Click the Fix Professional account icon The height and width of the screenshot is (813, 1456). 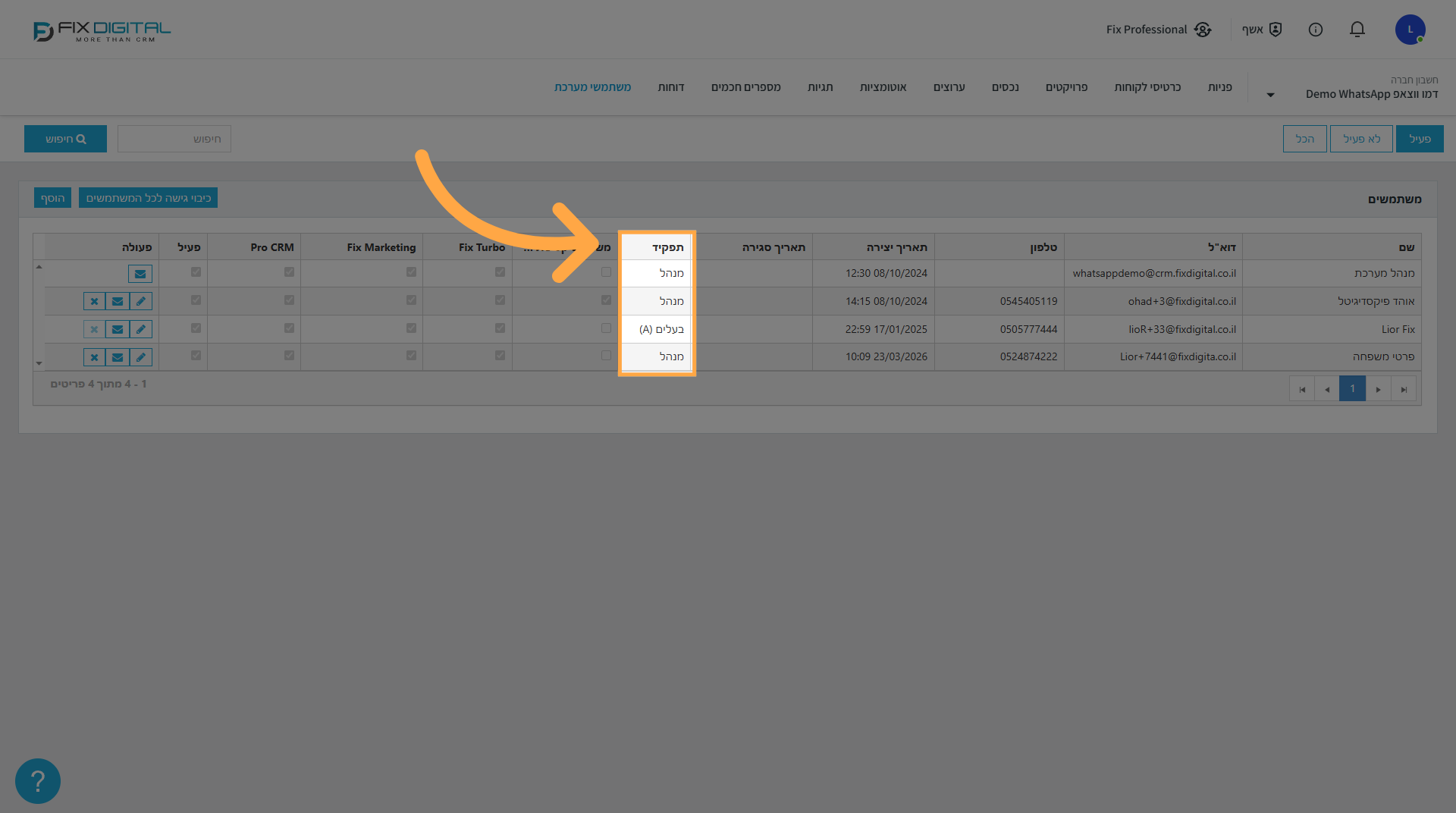pos(1203,30)
